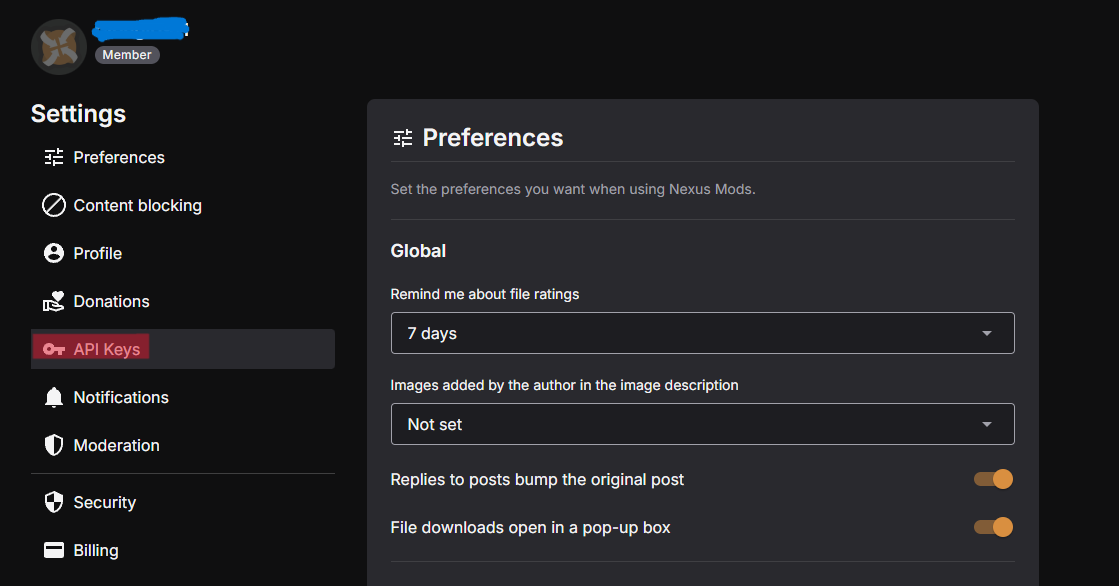The image size is (1119, 586).
Task: Click the API Keys key icon
Action: click(x=54, y=349)
